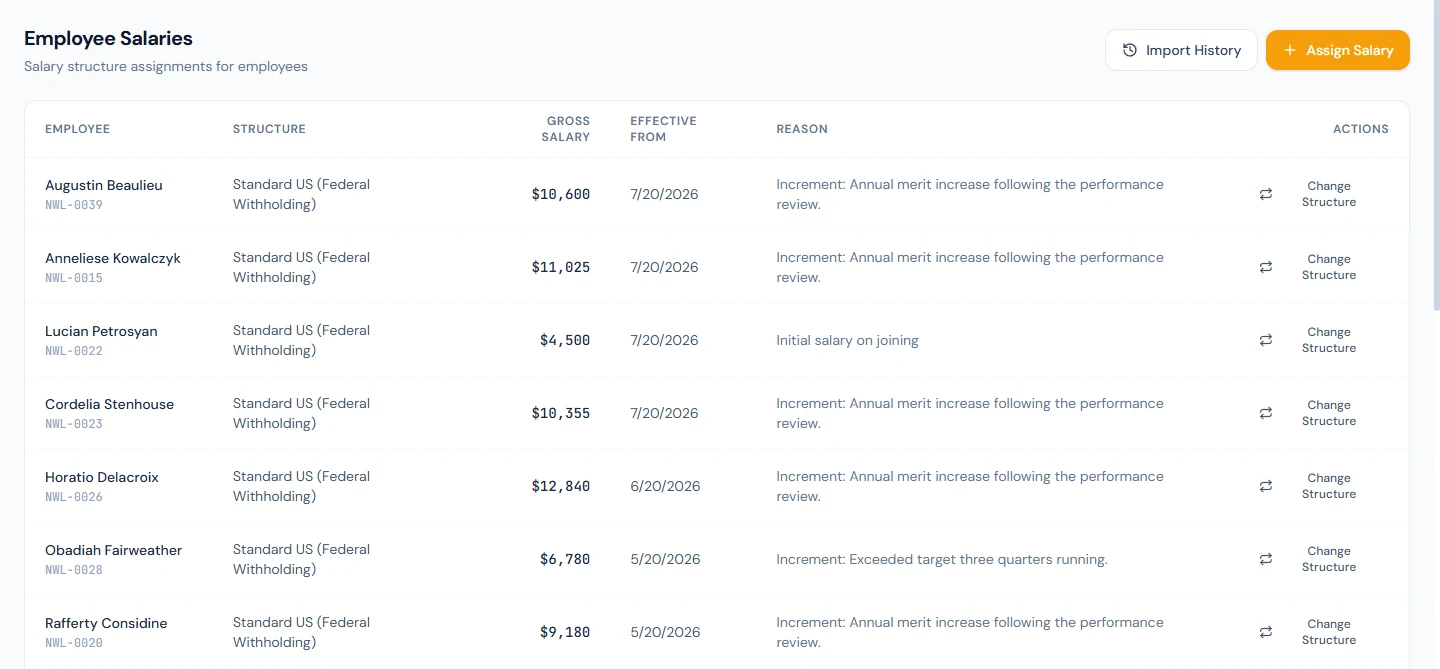Click the Gross Salary column header
This screenshot has height=669, width=1440.
566,129
